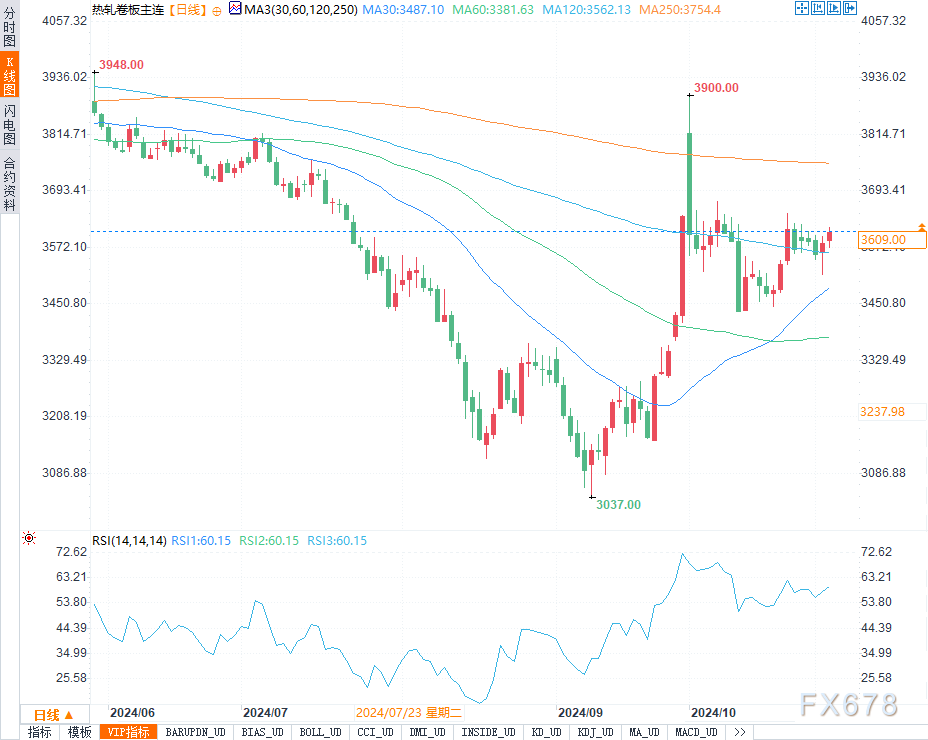
Task: Switch to the 模板 tab
Action: pyautogui.click(x=79, y=732)
